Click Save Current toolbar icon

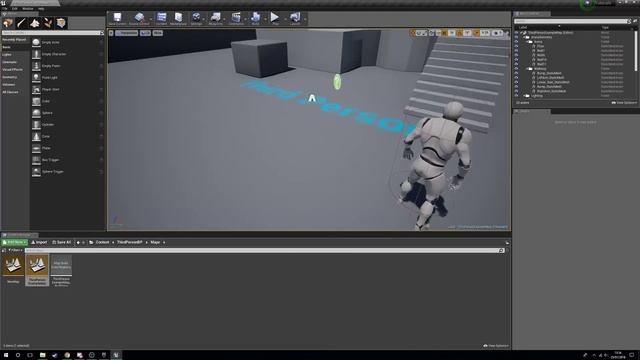pos(117,18)
